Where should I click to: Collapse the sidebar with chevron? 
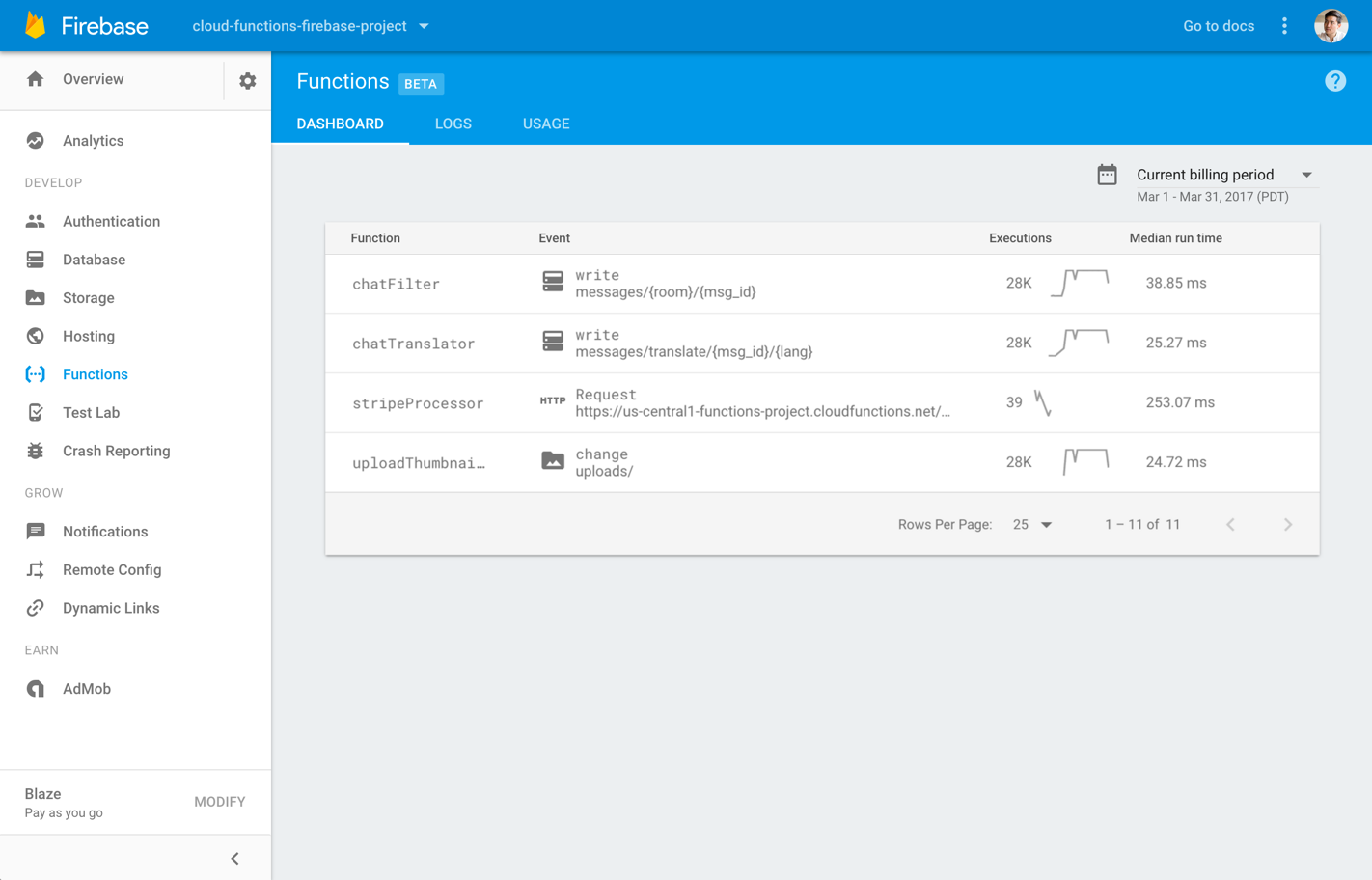coord(234,859)
